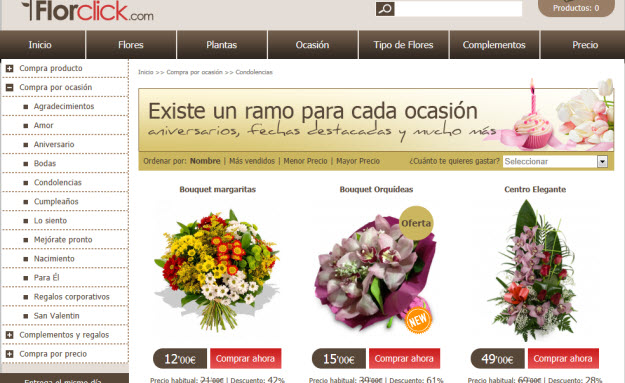Open the Seleccionar price dropdown arrow
The height and width of the screenshot is (383, 625).
click(x=602, y=161)
